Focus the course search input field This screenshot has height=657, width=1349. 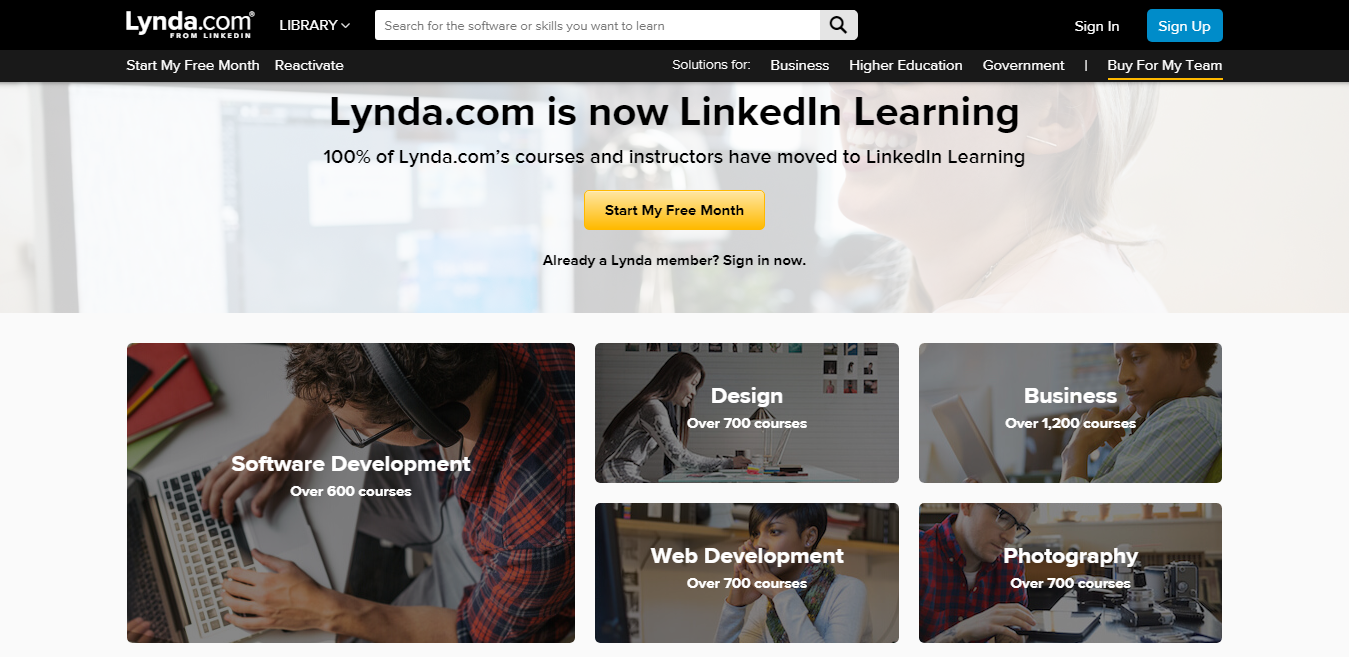597,25
